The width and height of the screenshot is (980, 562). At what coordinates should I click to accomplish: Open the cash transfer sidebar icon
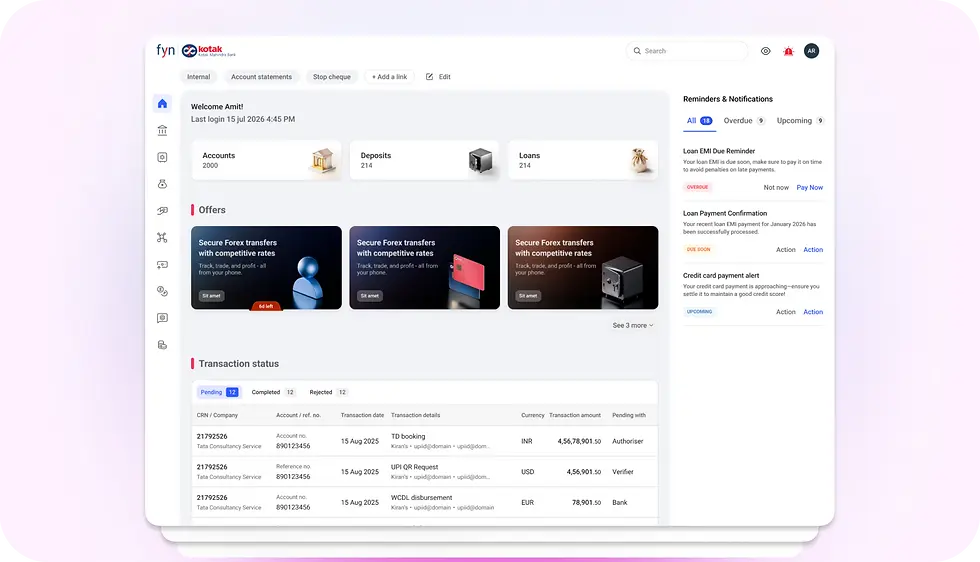pyautogui.click(x=162, y=264)
